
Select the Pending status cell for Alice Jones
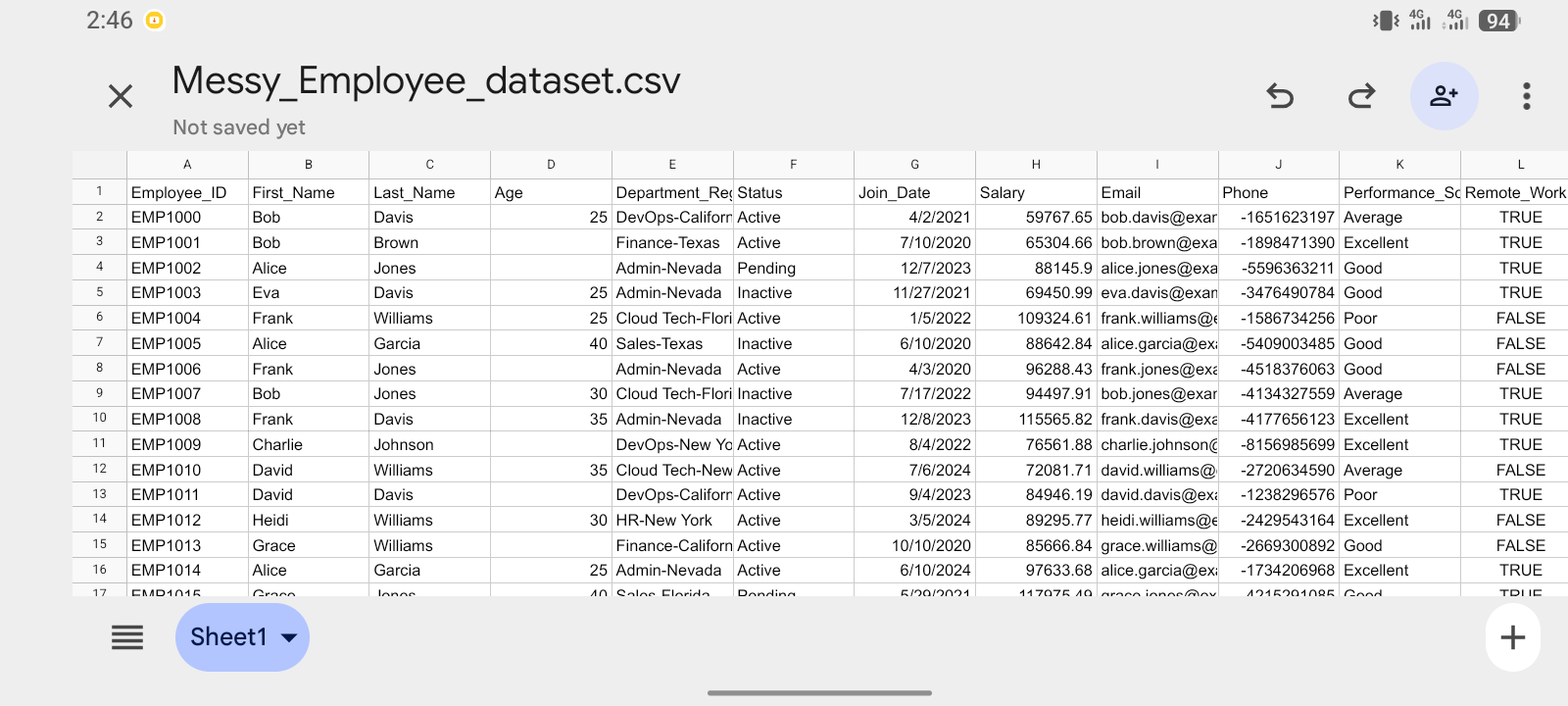pyautogui.click(x=794, y=268)
